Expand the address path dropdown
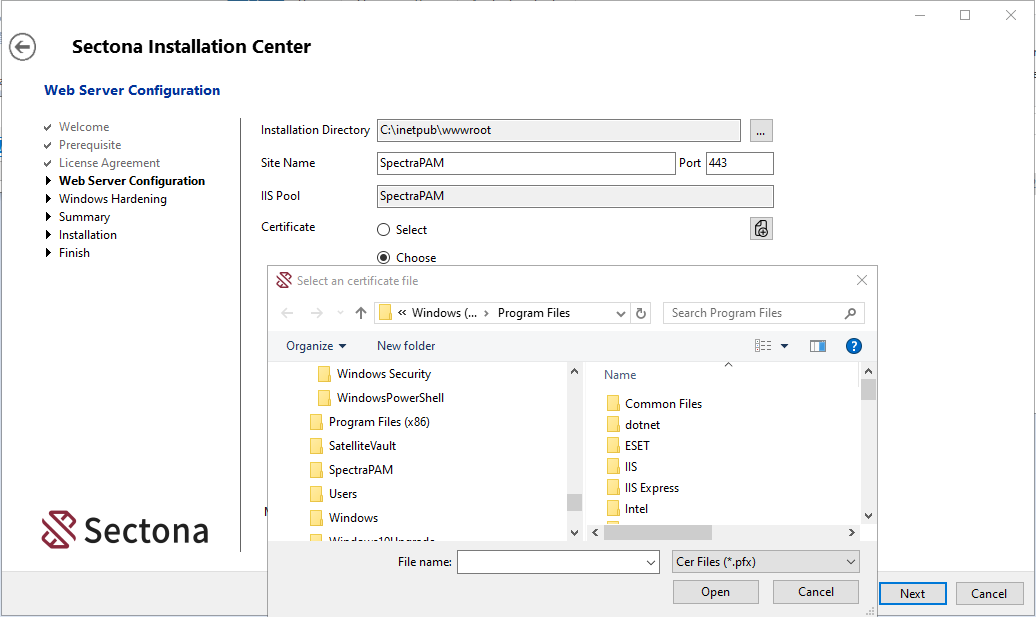The image size is (1036, 617). pyautogui.click(x=621, y=313)
